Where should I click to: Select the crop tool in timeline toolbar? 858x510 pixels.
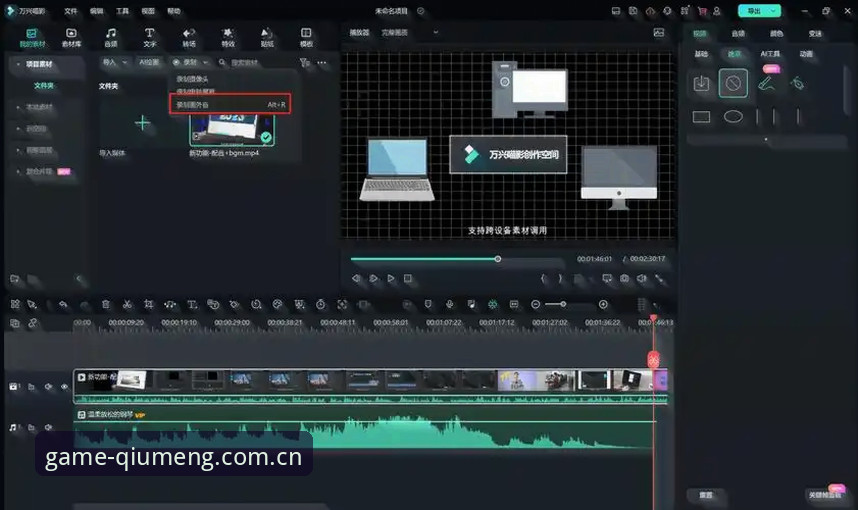(x=148, y=304)
